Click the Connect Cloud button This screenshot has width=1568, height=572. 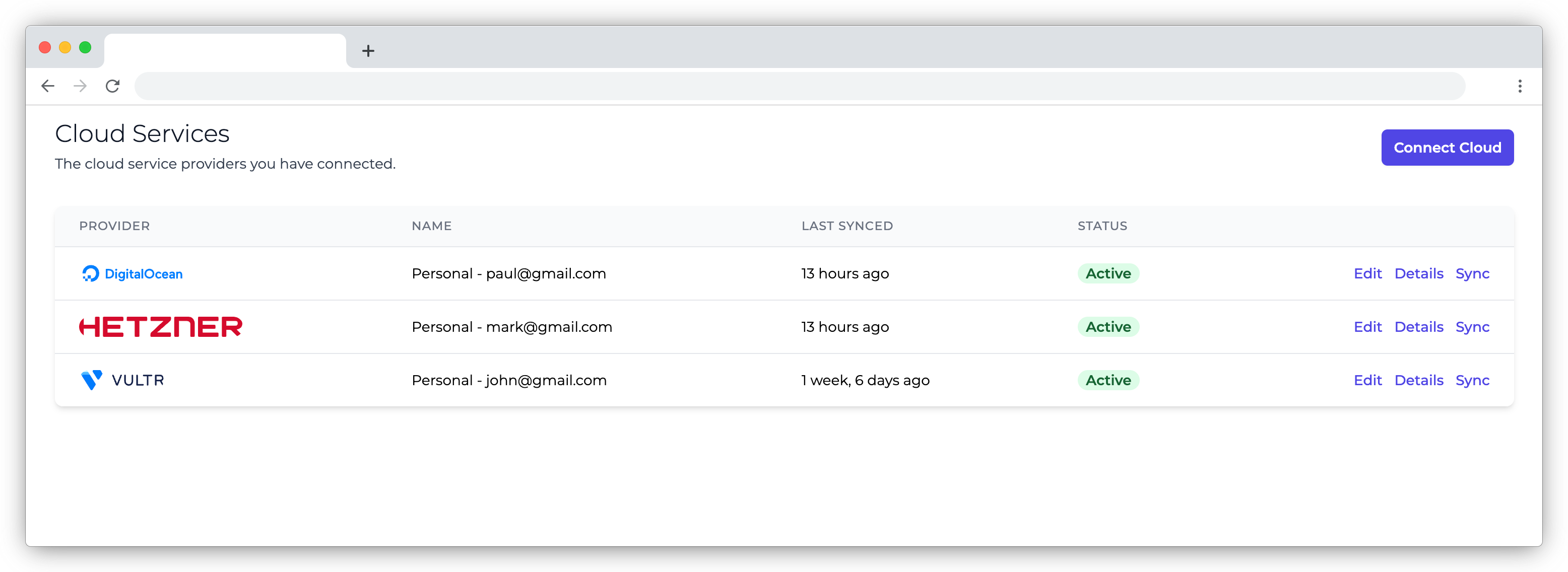click(1447, 147)
